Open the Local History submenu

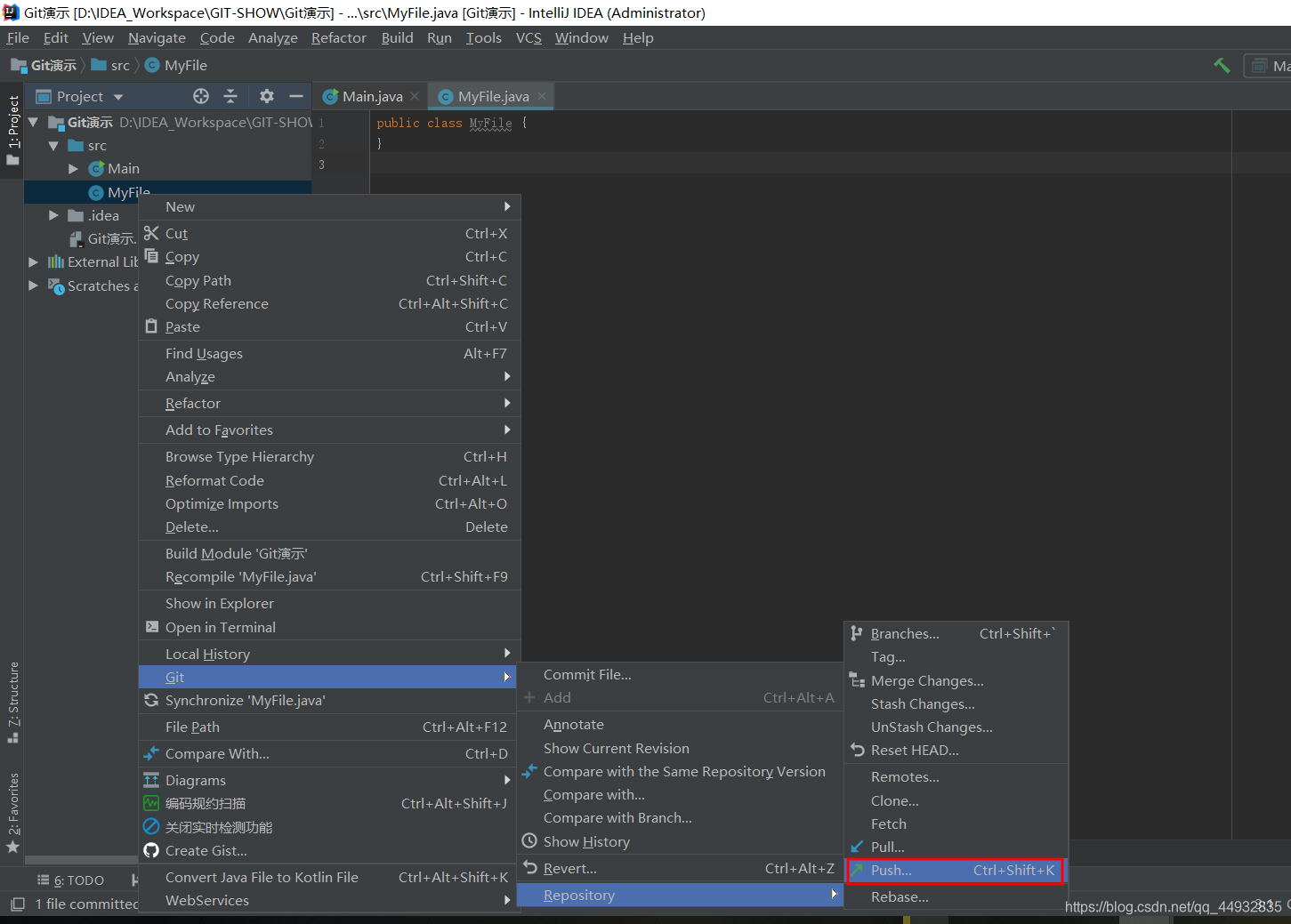[329, 654]
